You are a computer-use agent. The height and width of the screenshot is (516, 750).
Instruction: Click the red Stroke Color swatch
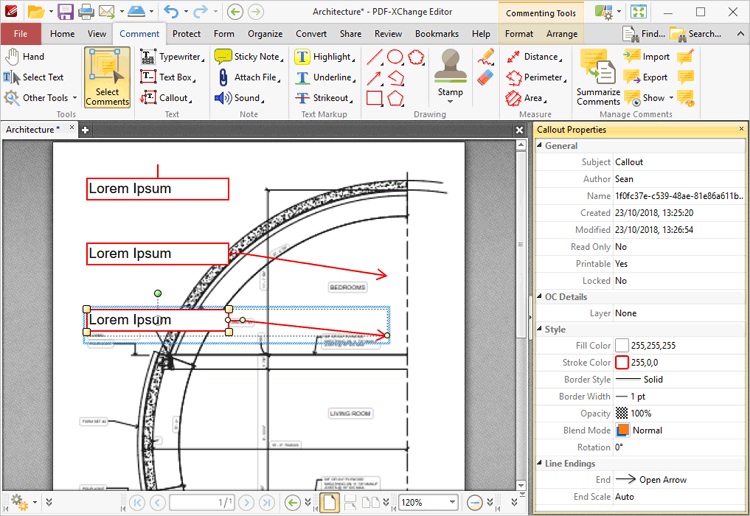[x=621, y=362]
